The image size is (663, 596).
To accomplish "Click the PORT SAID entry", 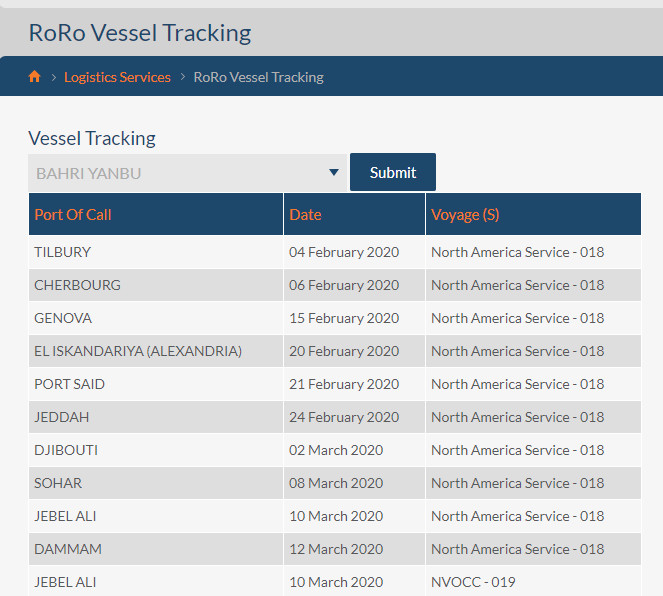I will click(69, 384).
